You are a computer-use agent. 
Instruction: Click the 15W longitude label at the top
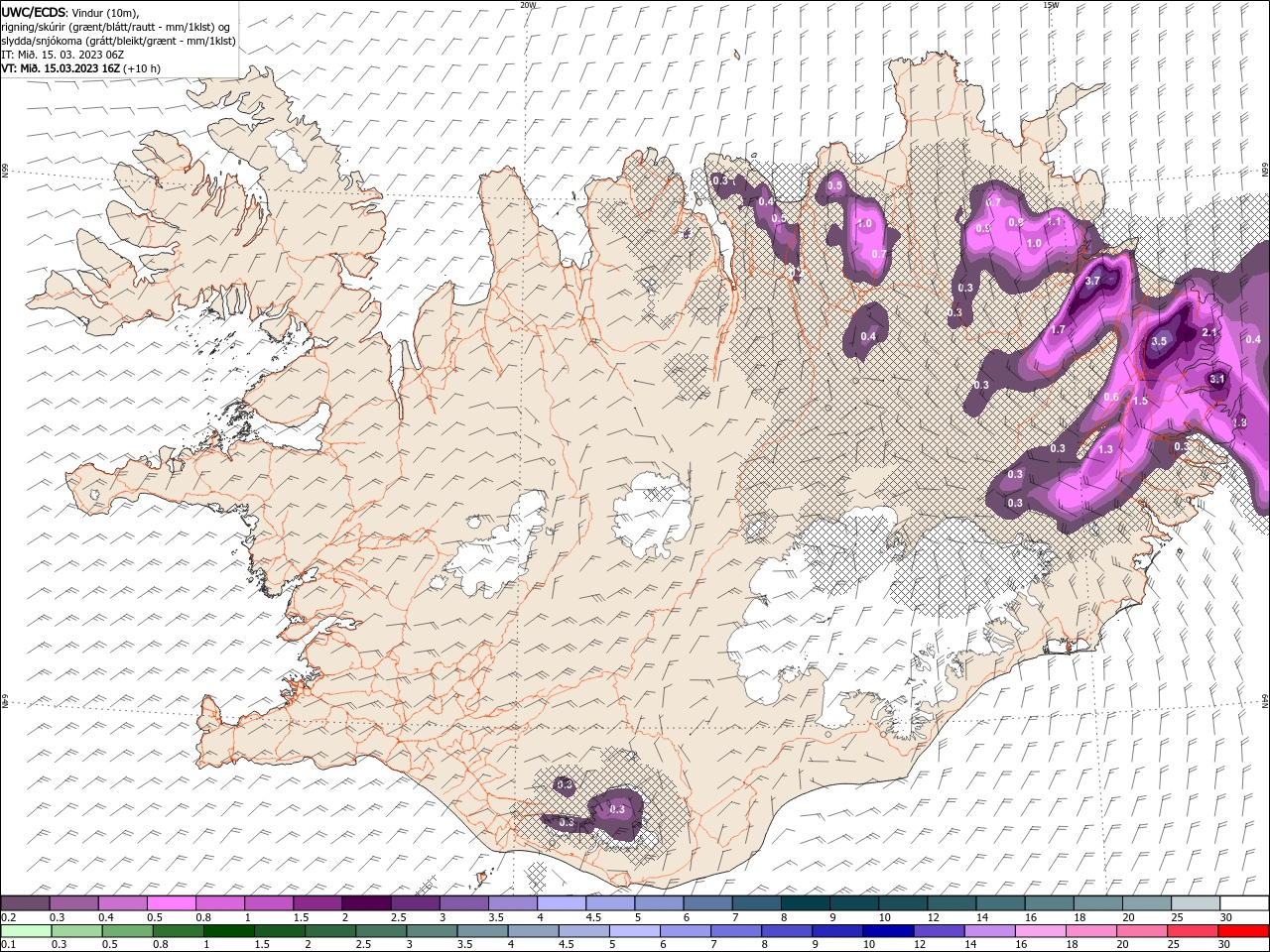pos(1051,5)
